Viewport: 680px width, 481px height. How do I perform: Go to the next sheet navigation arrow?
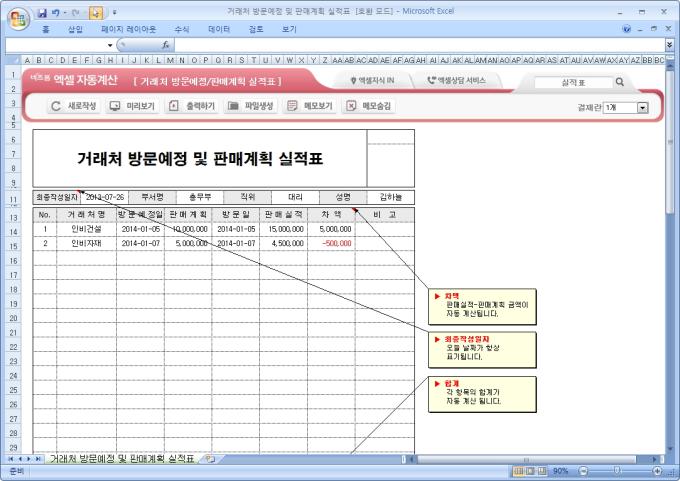click(29, 459)
